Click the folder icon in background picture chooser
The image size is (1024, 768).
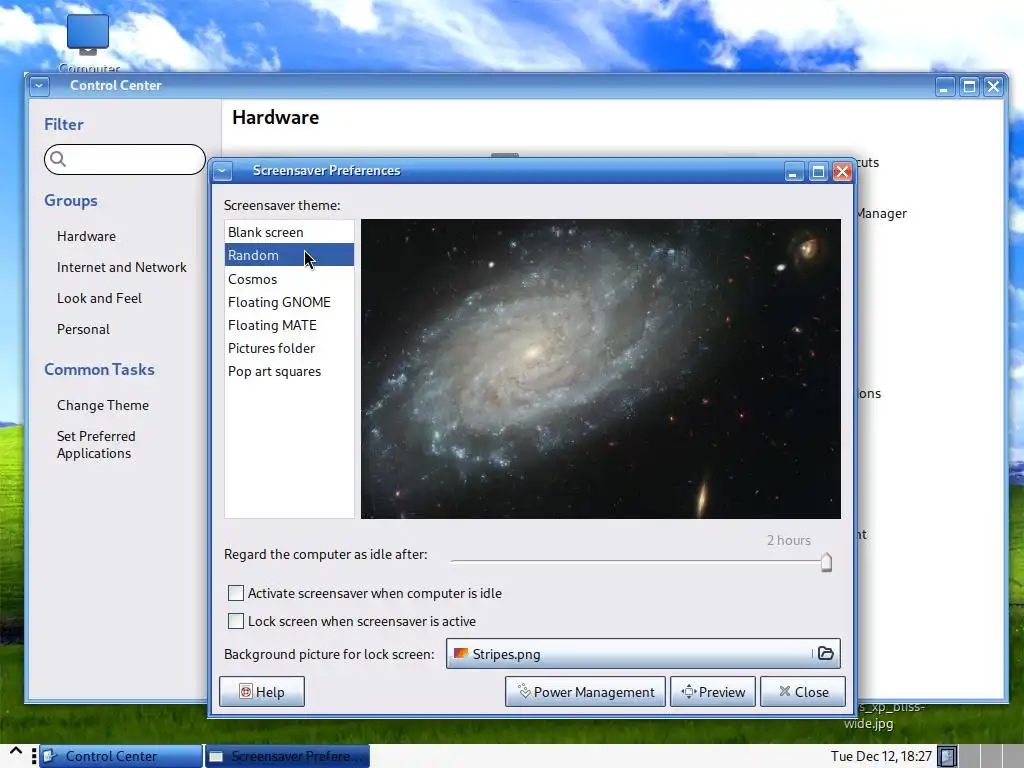coord(825,654)
